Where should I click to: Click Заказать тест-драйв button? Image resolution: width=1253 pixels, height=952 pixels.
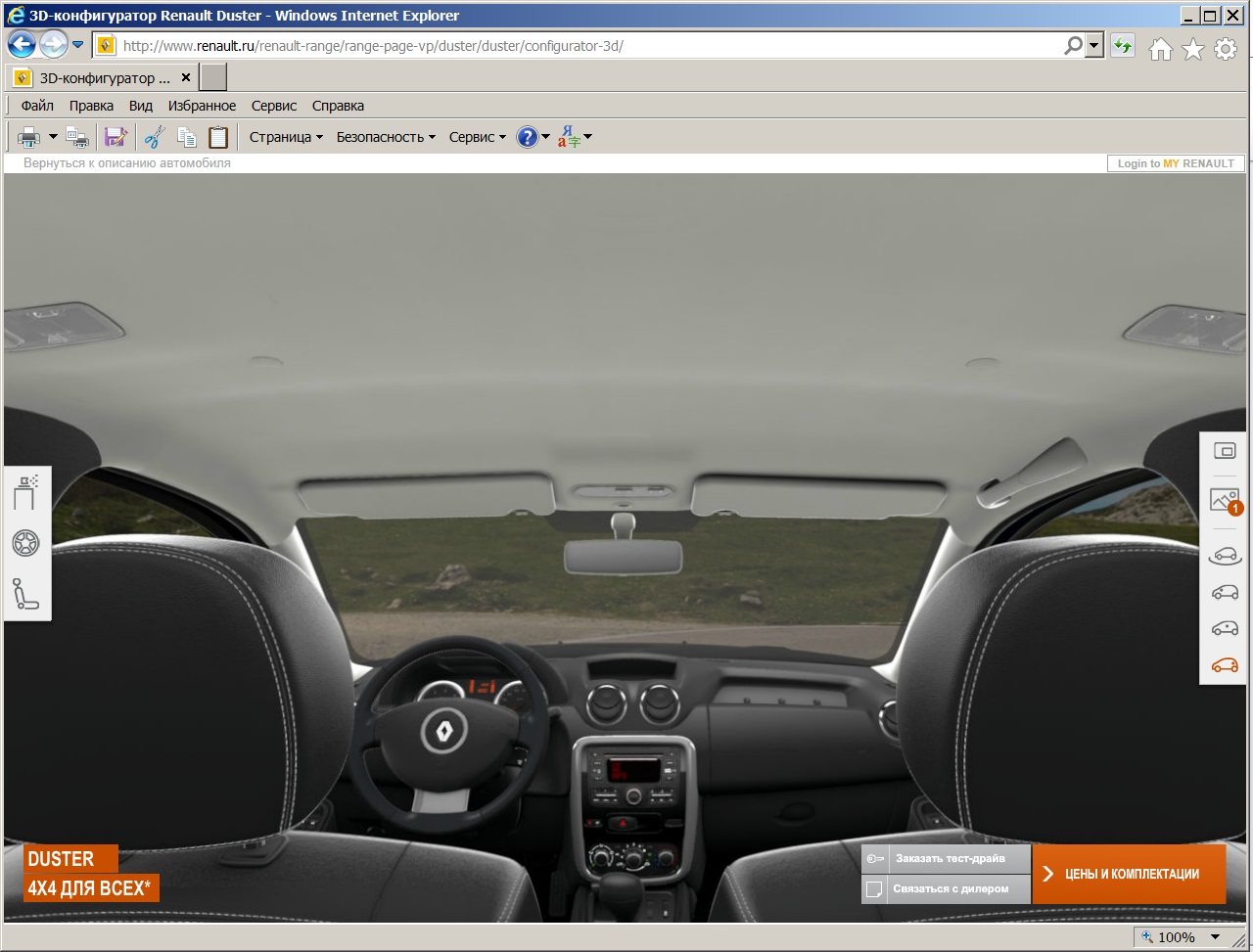point(948,859)
